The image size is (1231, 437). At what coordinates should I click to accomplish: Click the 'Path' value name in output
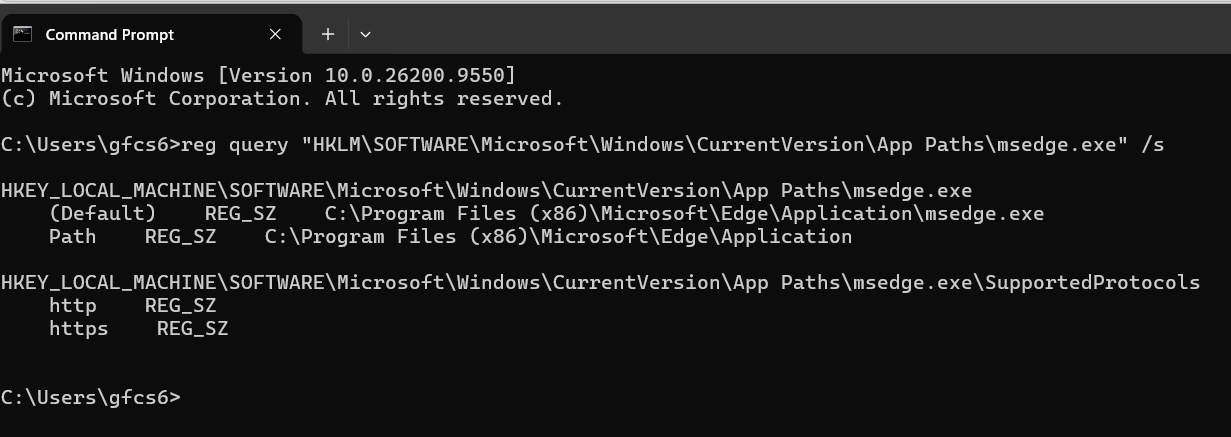tap(72, 237)
